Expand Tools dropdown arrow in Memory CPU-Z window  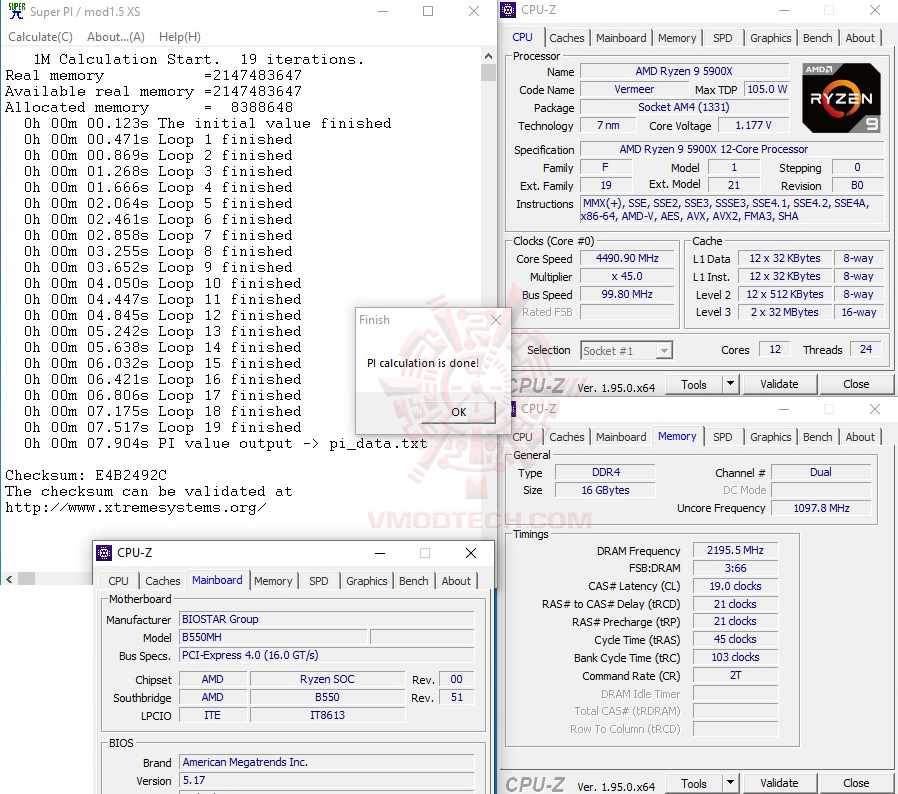730,783
